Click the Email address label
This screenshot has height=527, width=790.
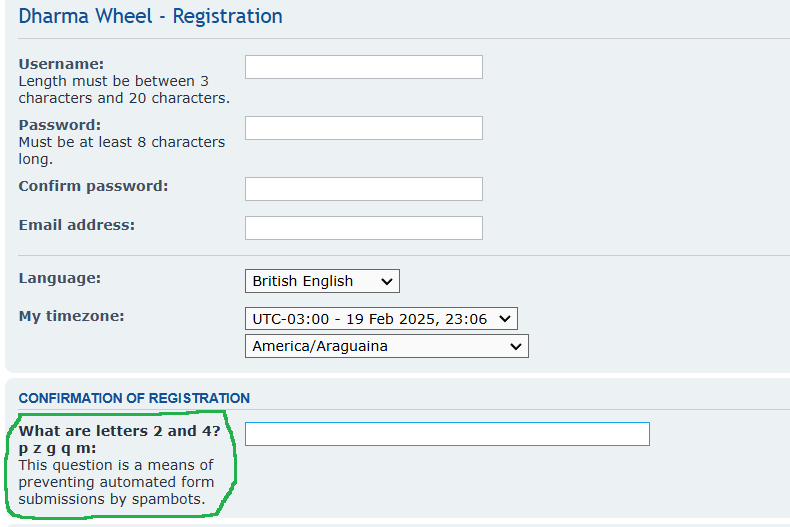tap(77, 225)
